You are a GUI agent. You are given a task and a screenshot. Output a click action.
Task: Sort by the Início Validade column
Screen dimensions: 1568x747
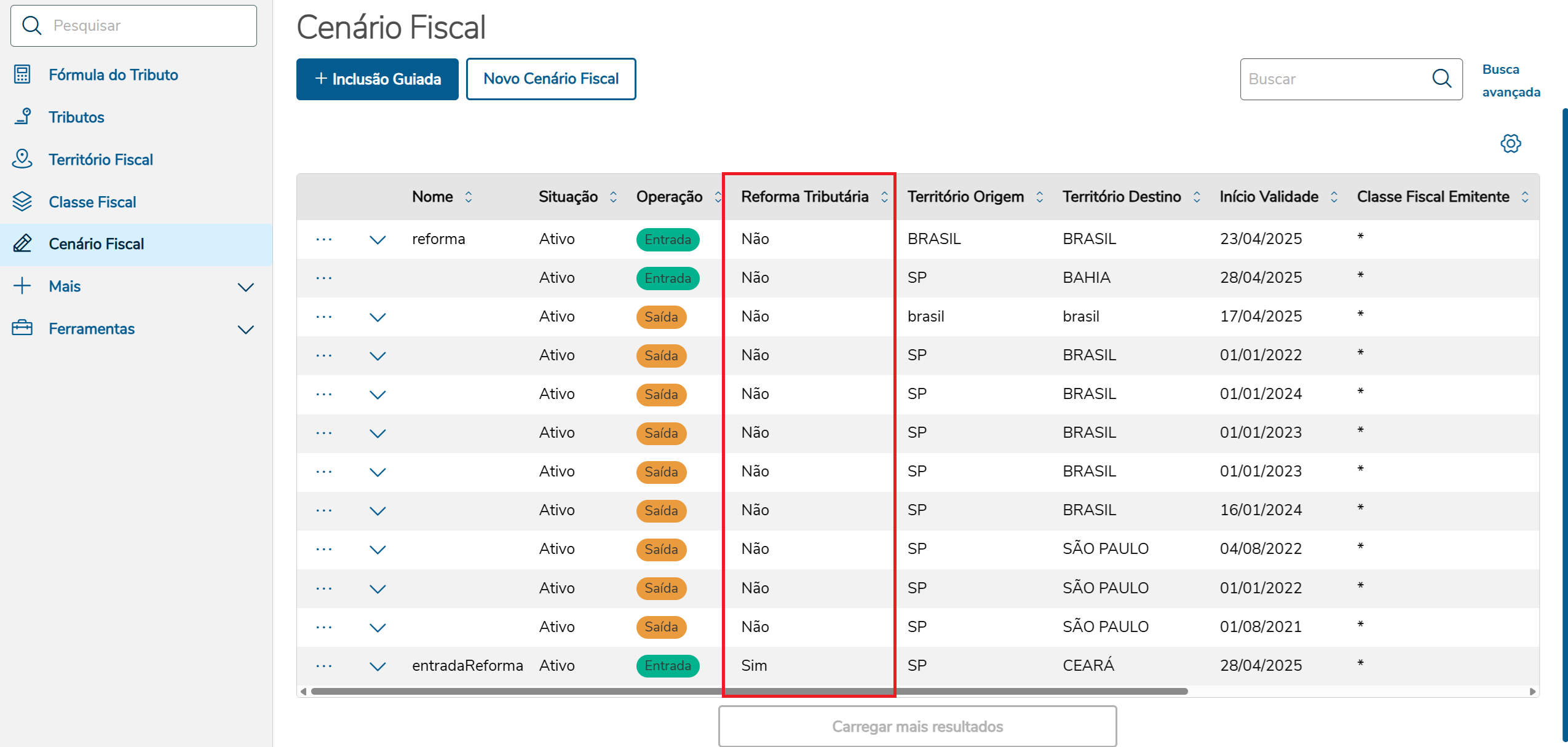pos(1334,197)
